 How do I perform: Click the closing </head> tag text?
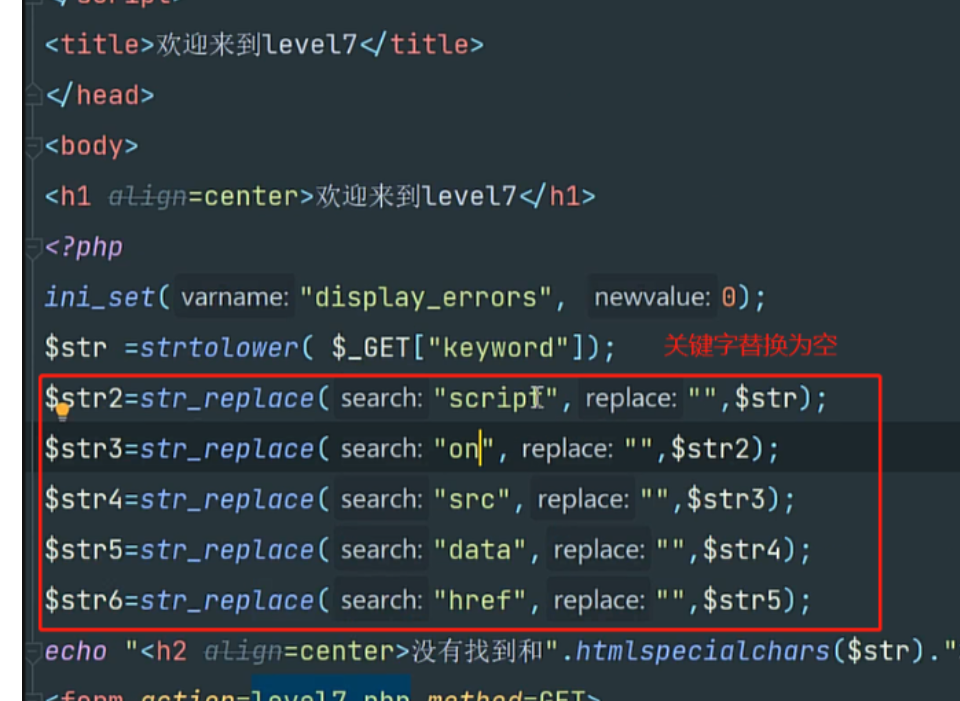click(x=99, y=96)
